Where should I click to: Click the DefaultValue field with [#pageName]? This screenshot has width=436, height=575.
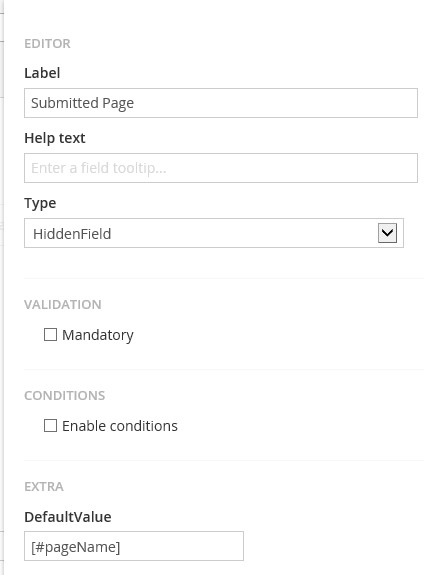(x=134, y=546)
